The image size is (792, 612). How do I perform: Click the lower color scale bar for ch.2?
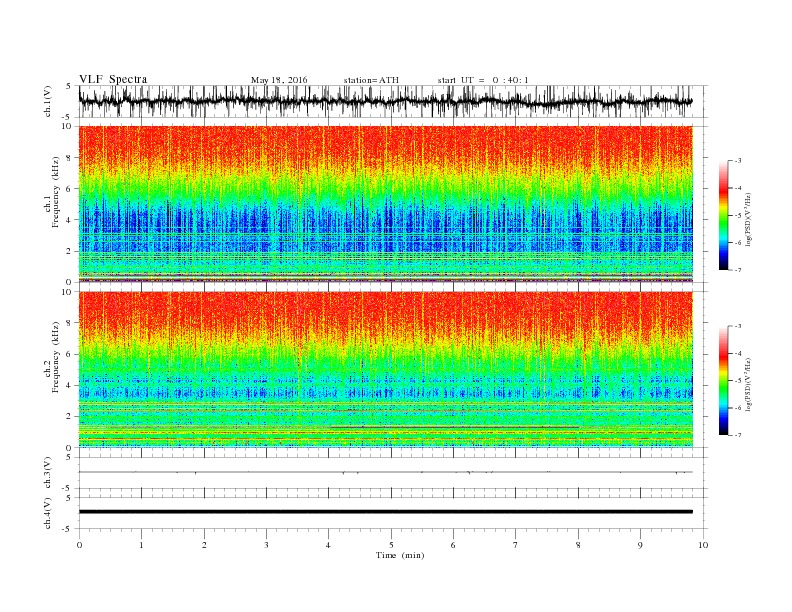(x=723, y=381)
